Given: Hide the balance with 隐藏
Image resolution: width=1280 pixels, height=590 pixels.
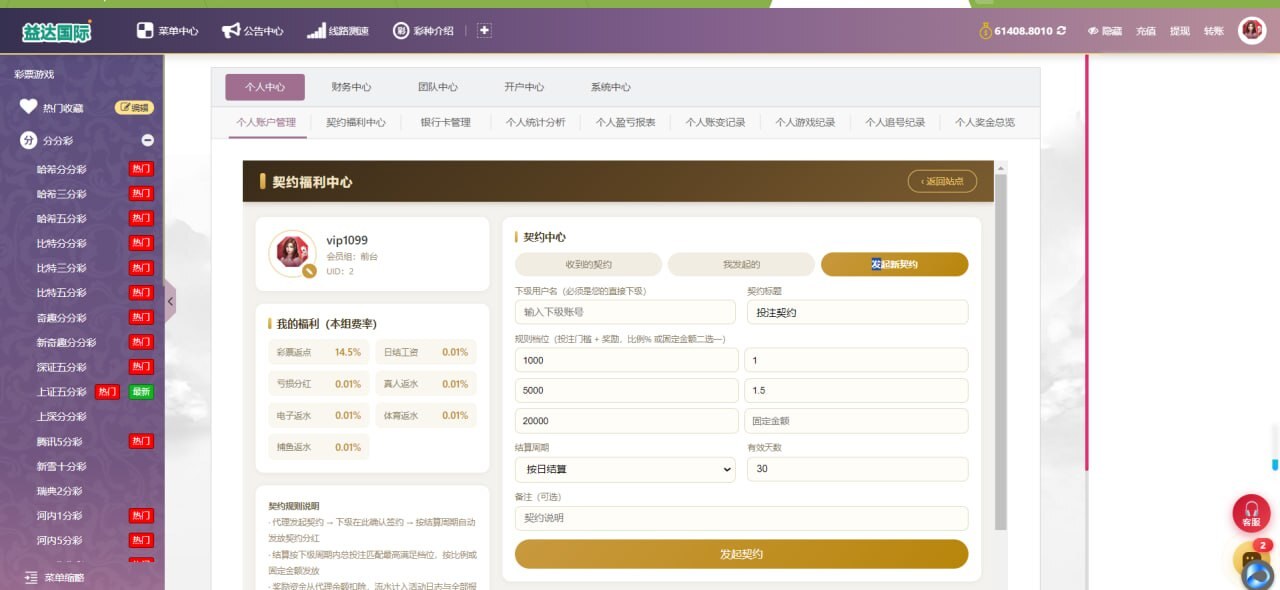Looking at the screenshot, I should click(1105, 31).
